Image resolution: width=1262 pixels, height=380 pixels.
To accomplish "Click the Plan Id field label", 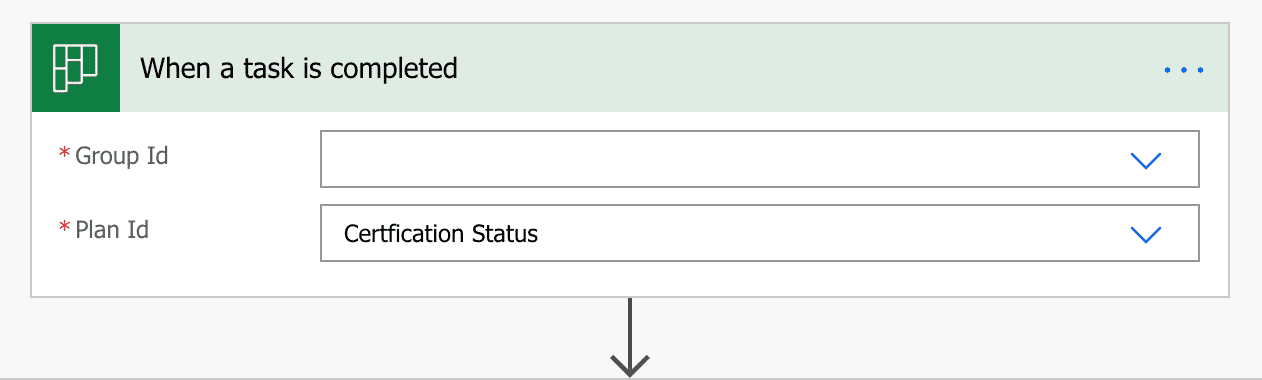I will (x=112, y=229).
